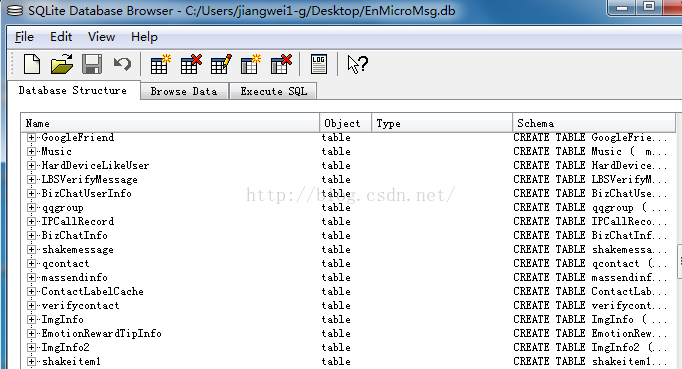
Task: Open the Help menu
Action: [x=144, y=37]
